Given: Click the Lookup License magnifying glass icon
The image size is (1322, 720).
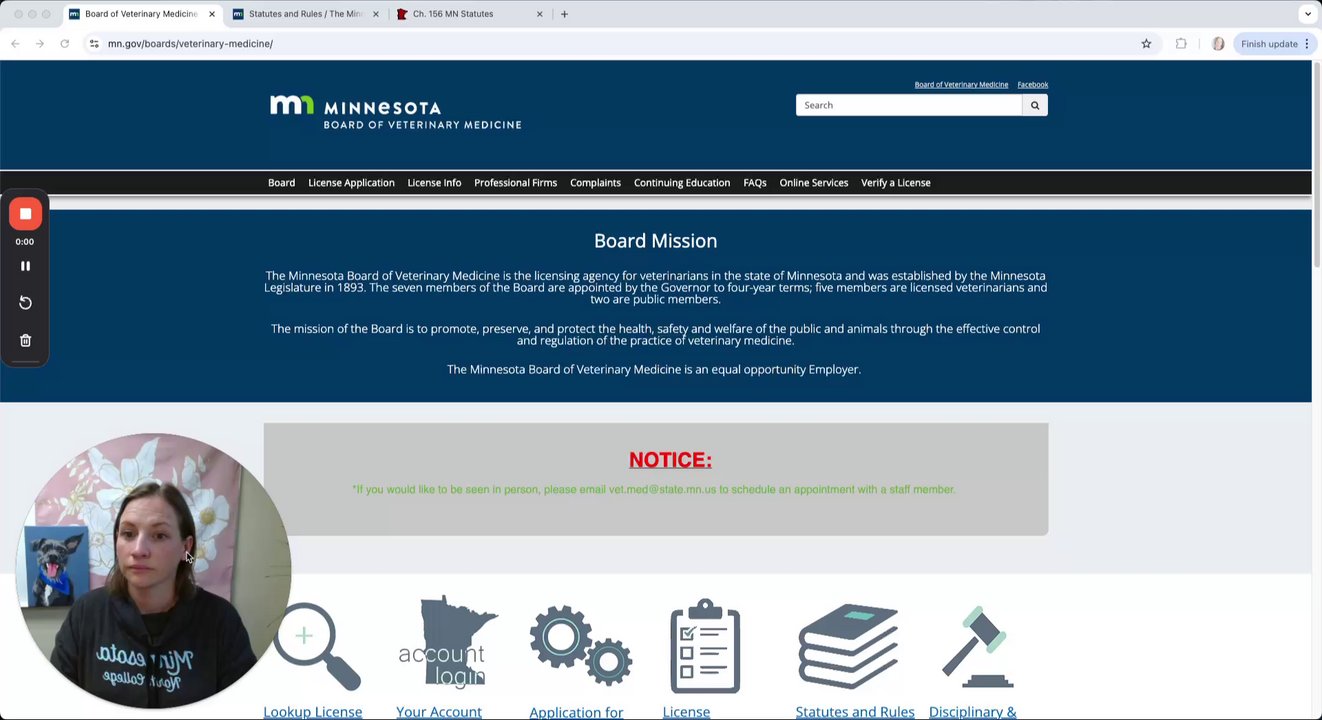Looking at the screenshot, I should 316,646.
